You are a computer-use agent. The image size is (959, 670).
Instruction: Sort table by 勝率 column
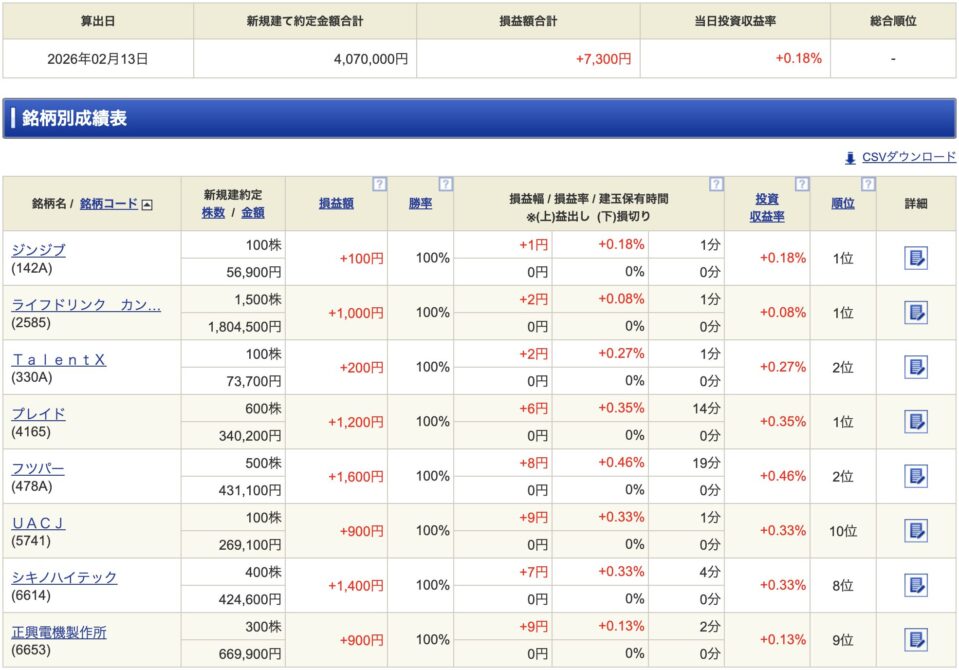click(x=420, y=204)
